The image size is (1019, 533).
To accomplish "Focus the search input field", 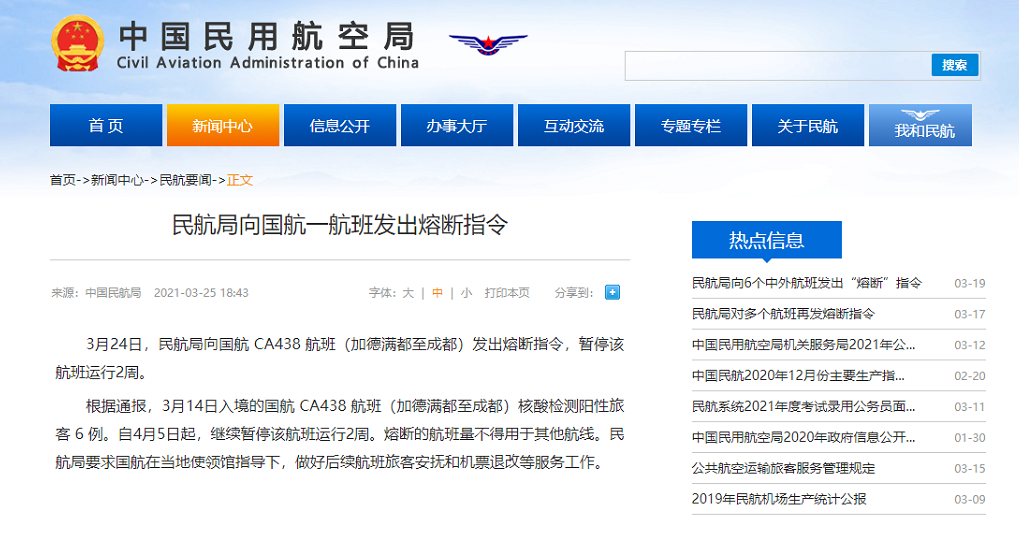I will click(x=777, y=66).
